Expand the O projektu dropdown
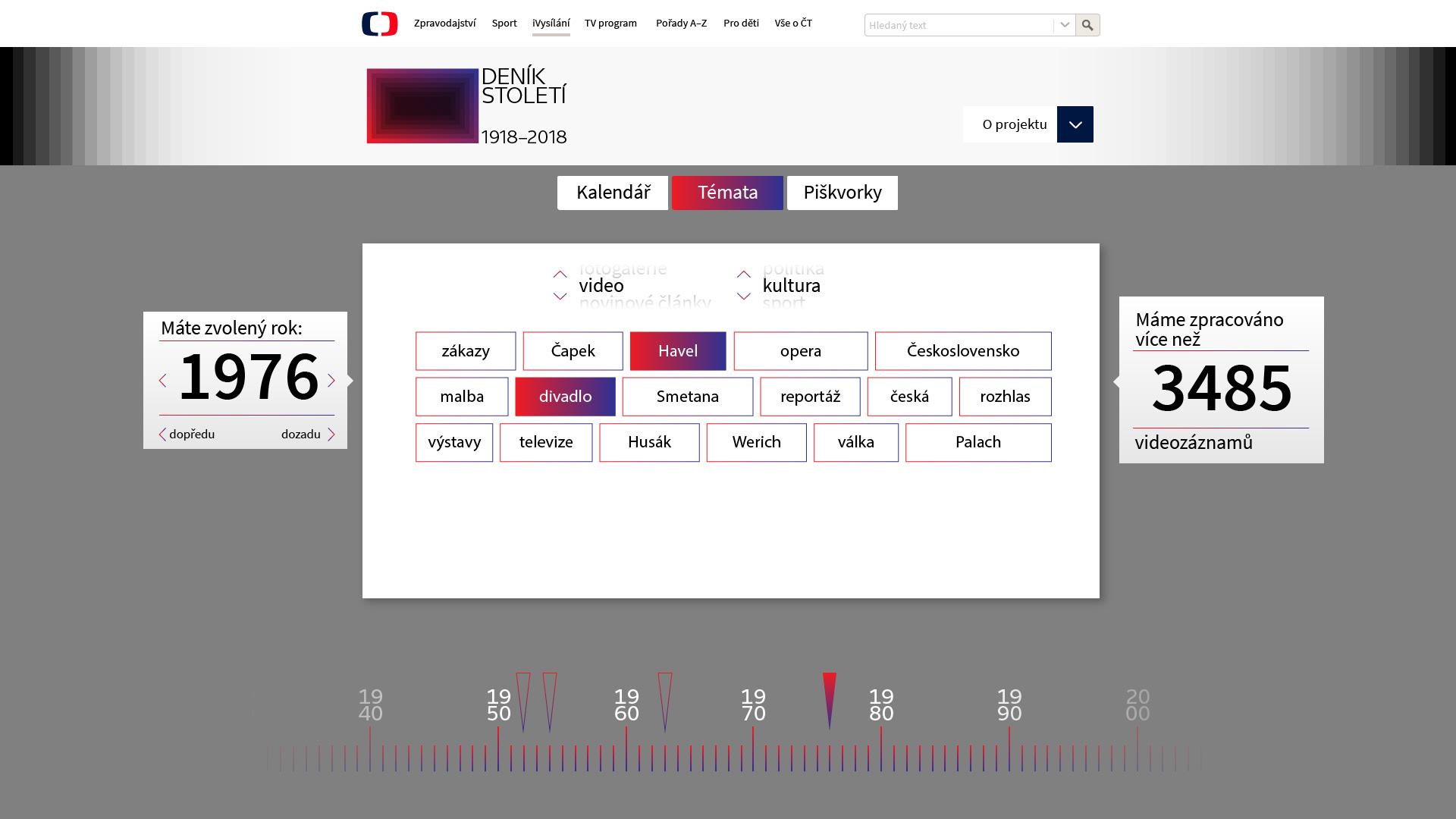 click(x=1075, y=124)
